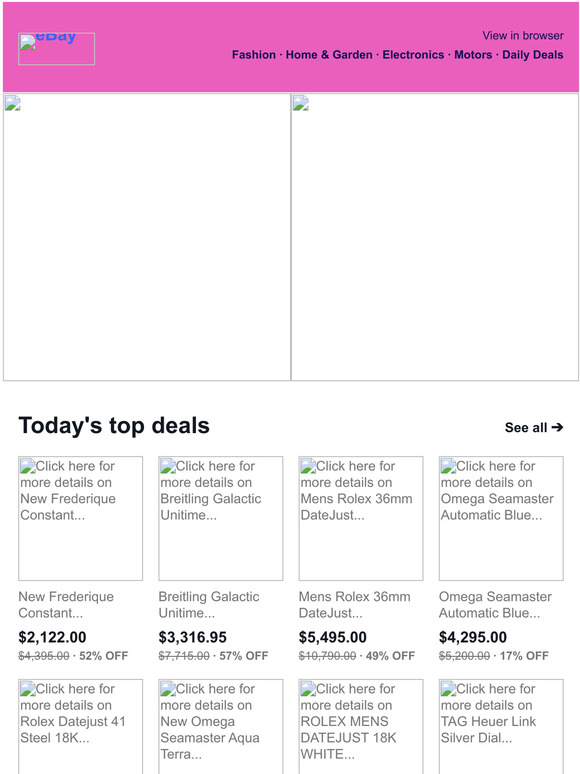Screen dimensions: 580x774
Task: Click Breitling Galactic Unitime title text
Action: coord(209,605)
